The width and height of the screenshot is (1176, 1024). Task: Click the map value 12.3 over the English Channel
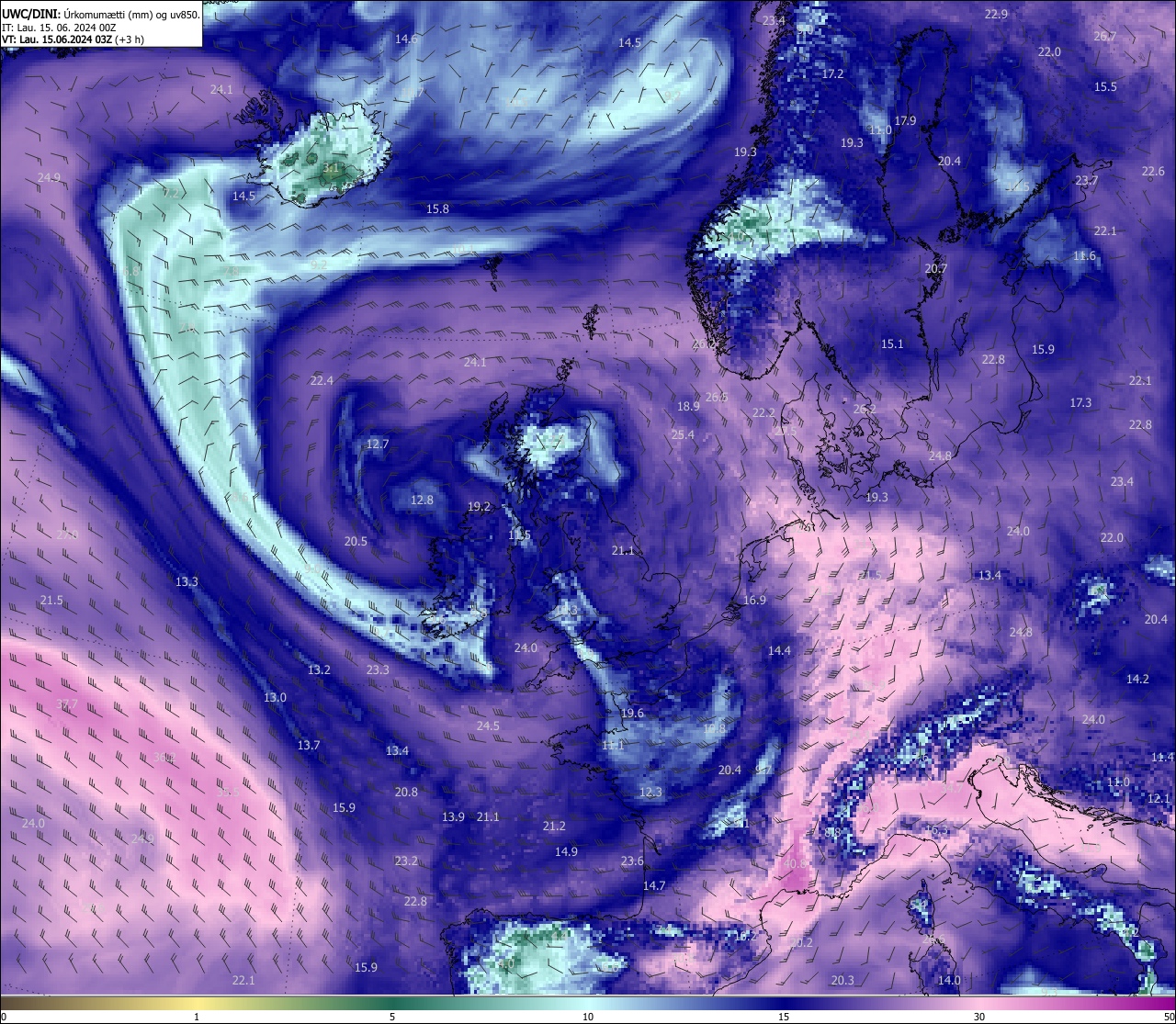point(650,792)
